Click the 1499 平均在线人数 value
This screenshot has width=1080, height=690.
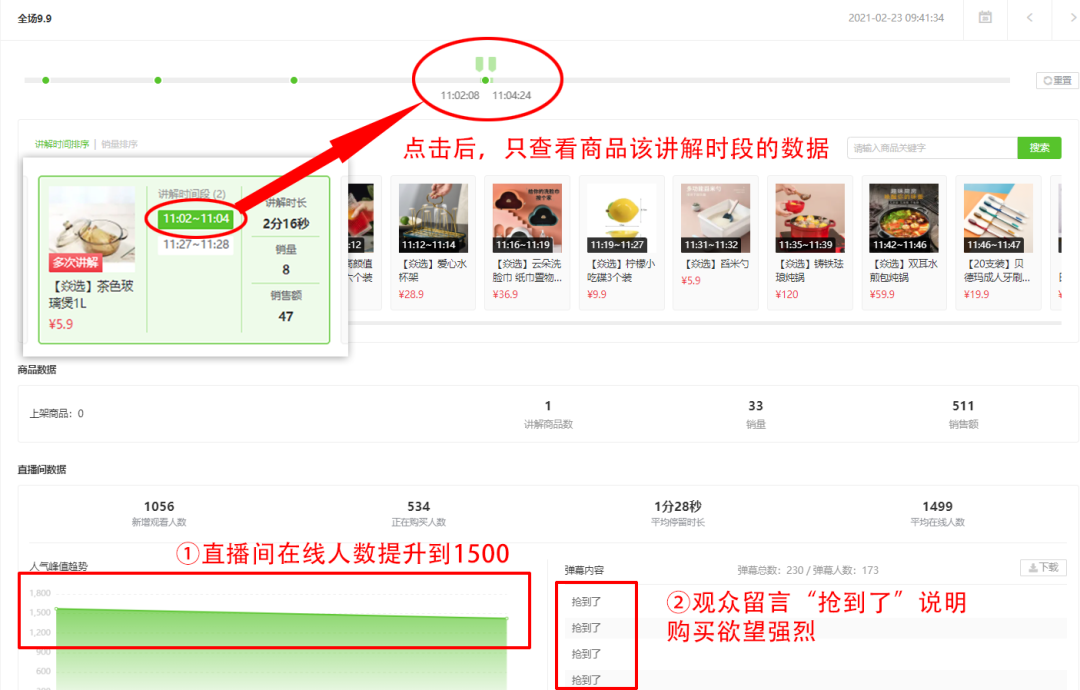937,506
